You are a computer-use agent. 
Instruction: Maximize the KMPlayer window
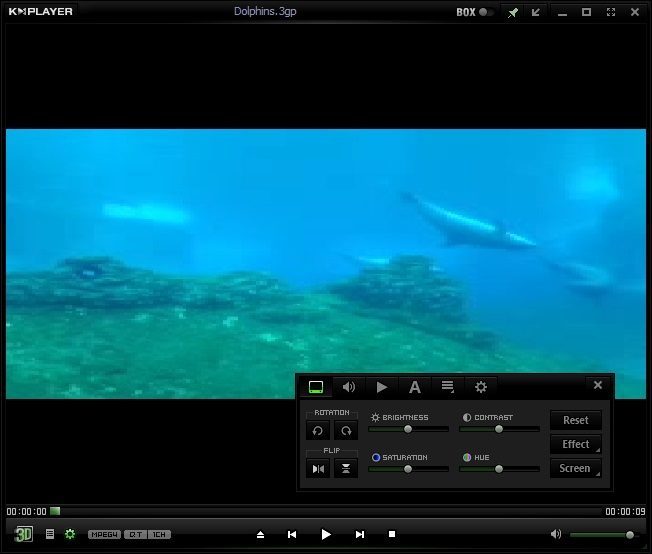586,12
